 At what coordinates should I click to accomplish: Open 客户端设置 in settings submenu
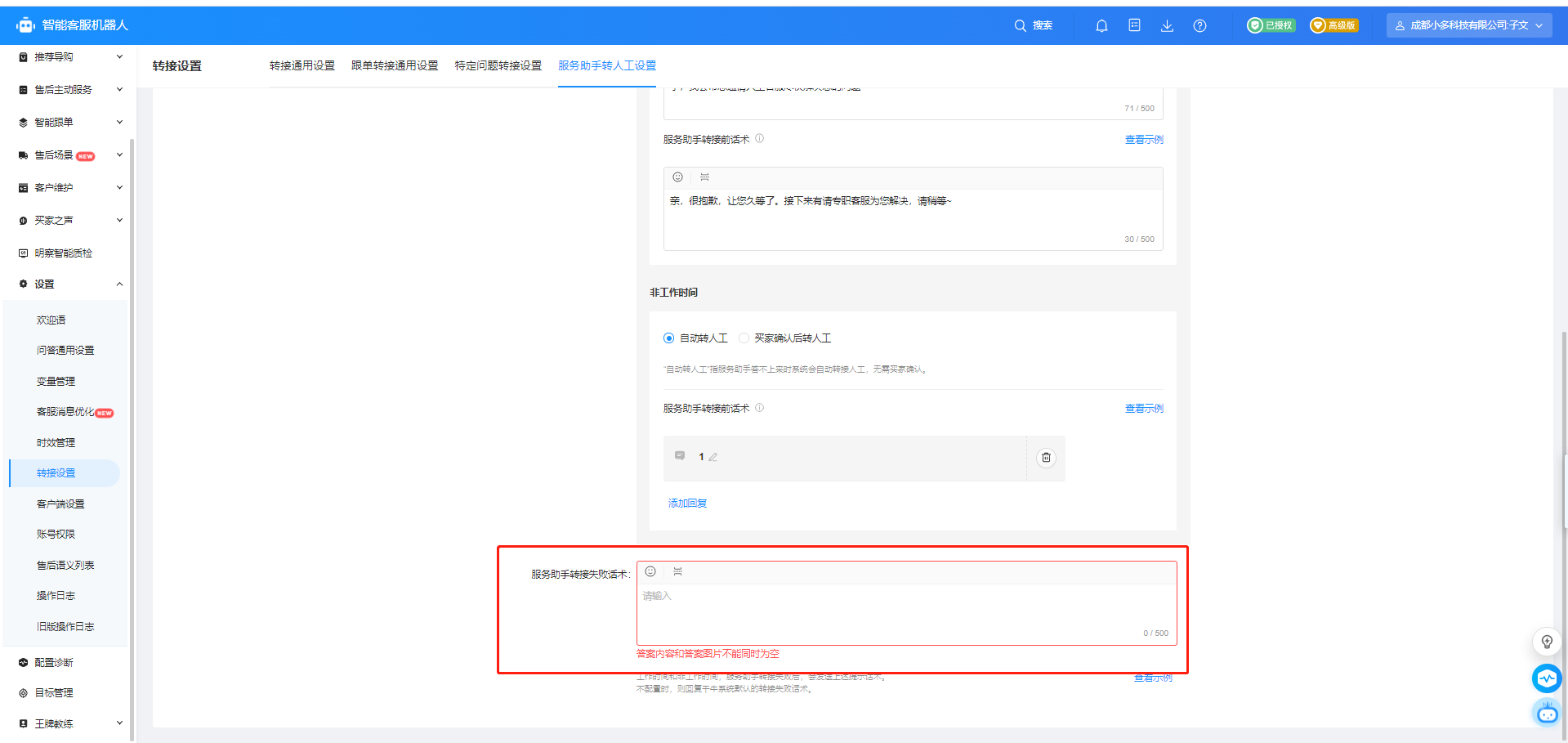60,504
